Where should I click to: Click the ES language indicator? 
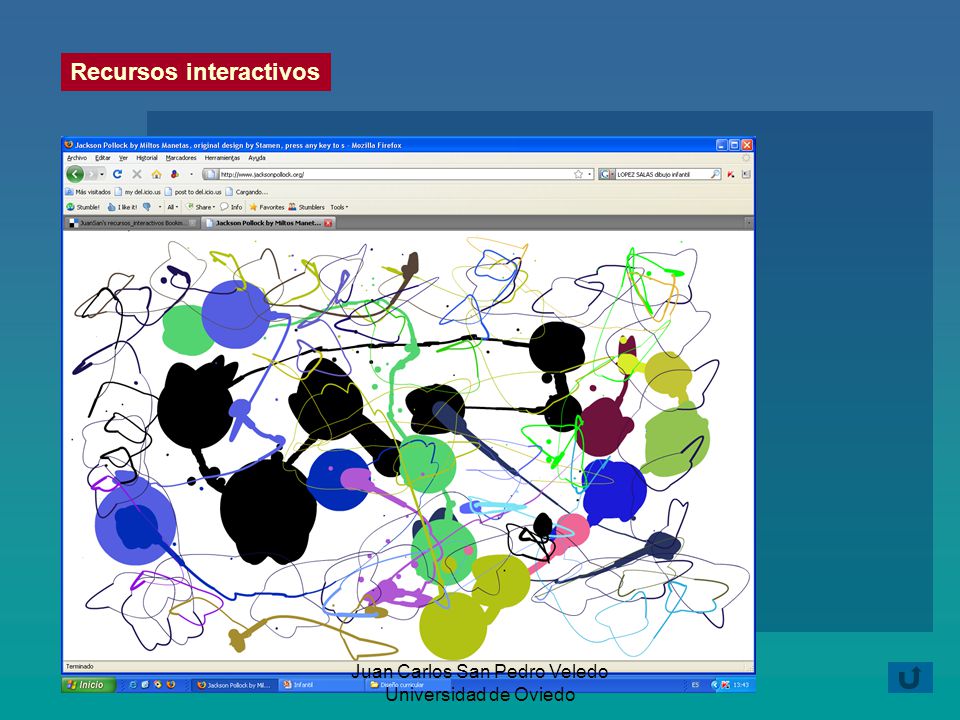click(695, 685)
